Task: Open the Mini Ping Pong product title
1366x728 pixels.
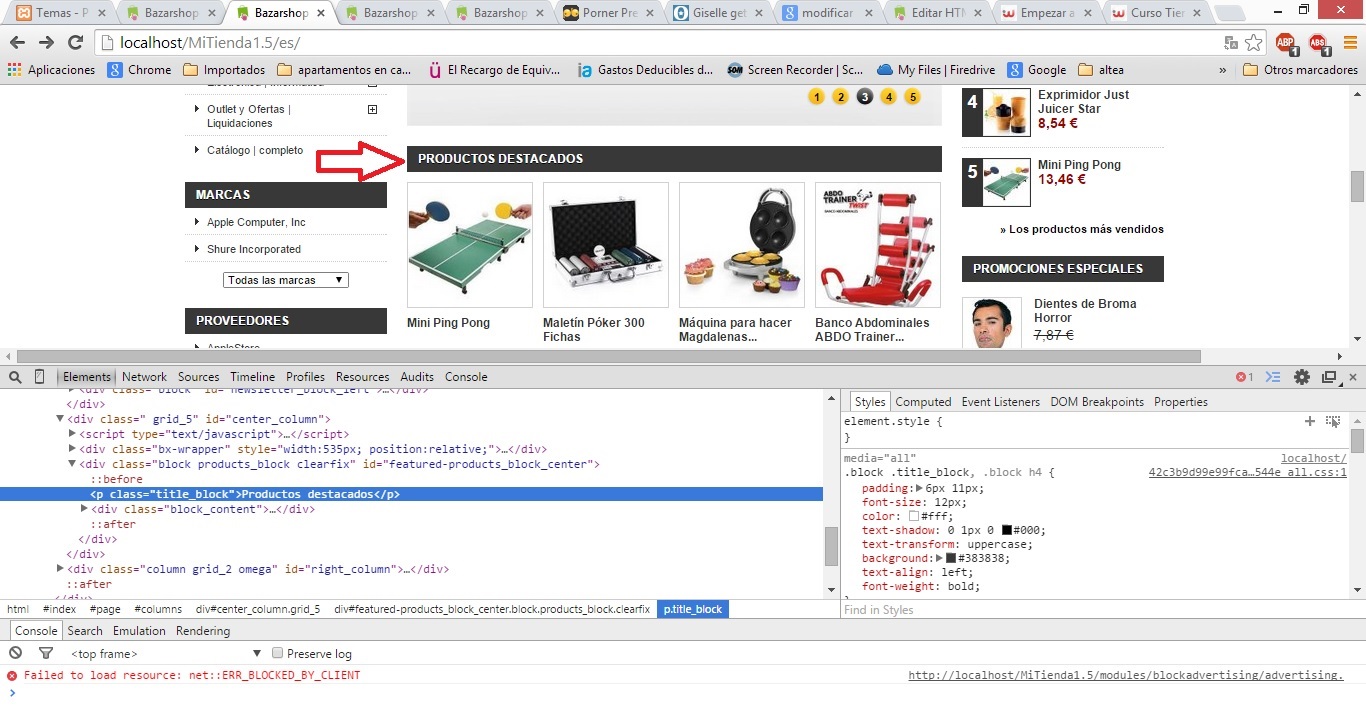Action: click(448, 323)
